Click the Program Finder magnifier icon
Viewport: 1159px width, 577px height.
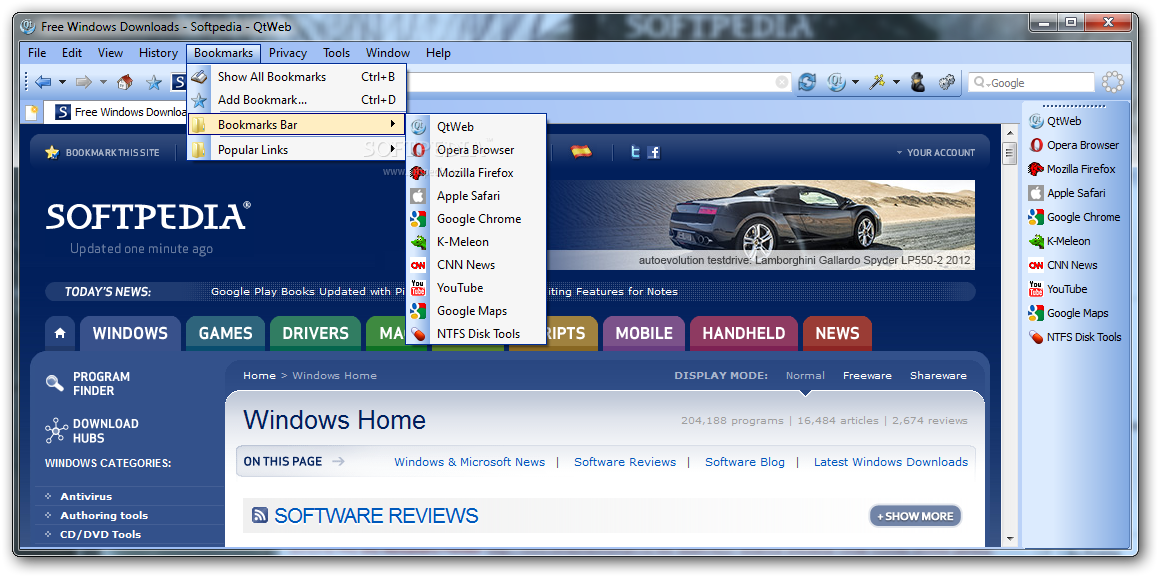click(55, 383)
